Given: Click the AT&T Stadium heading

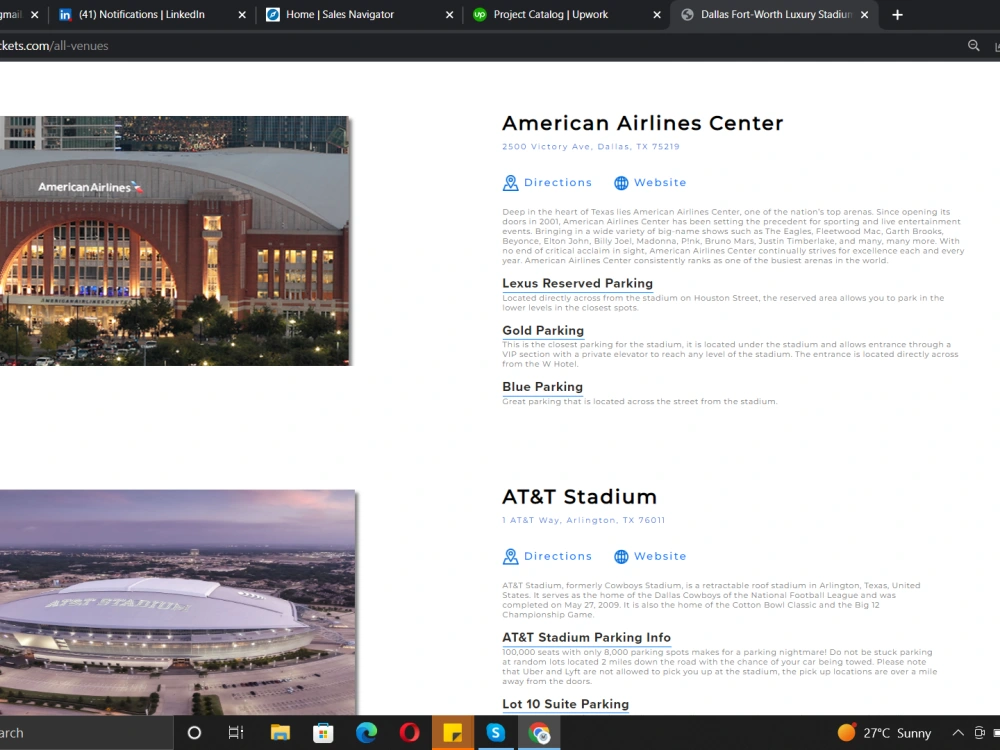Looking at the screenshot, I should tap(579, 497).
